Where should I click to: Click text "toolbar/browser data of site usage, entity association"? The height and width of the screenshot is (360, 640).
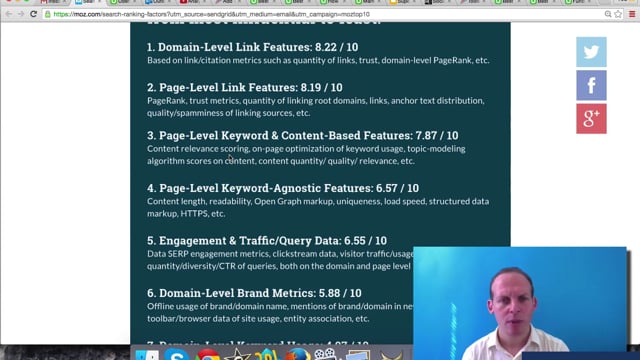pyautogui.click(x=258, y=318)
